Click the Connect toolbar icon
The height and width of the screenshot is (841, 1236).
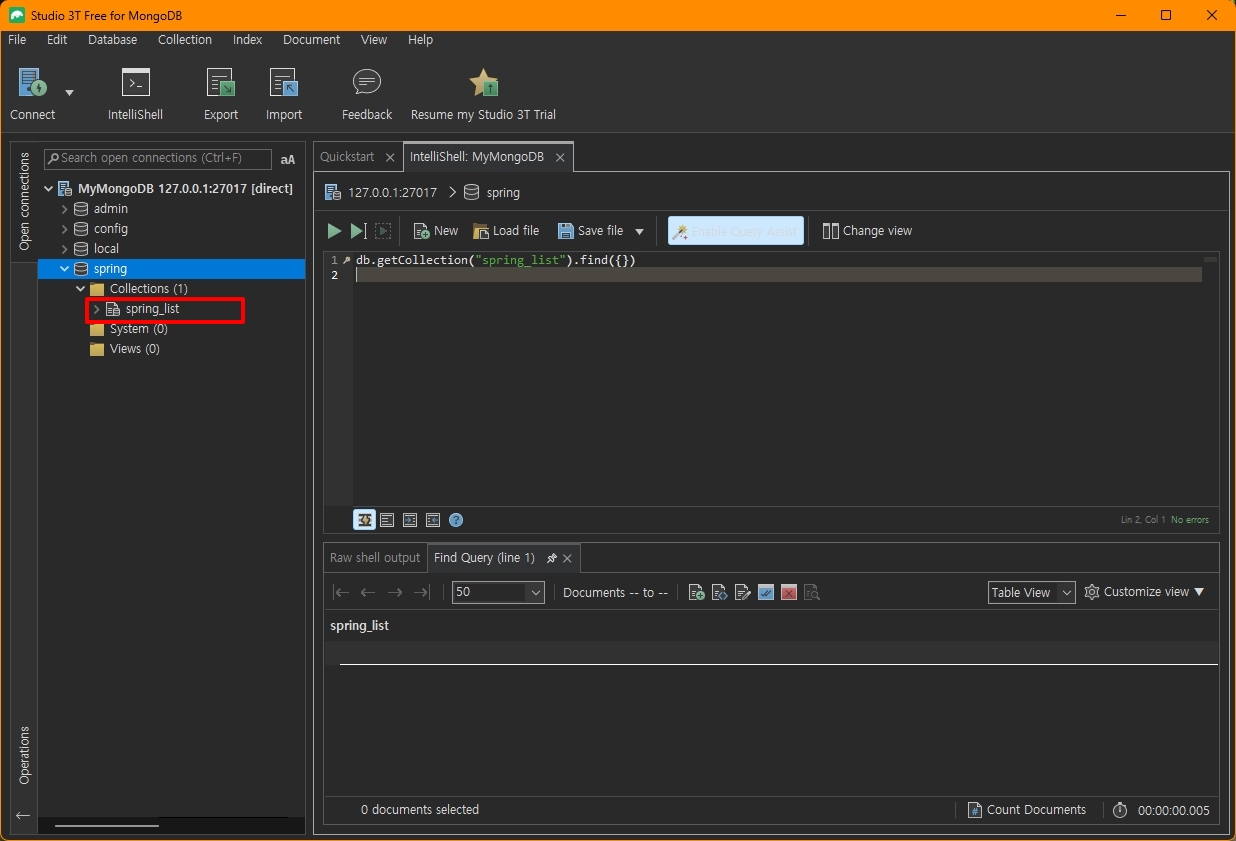tap(33, 83)
